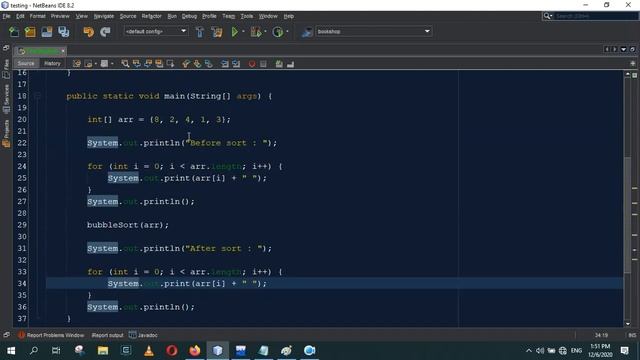Build the project with the hammer icon

(x=200, y=31)
